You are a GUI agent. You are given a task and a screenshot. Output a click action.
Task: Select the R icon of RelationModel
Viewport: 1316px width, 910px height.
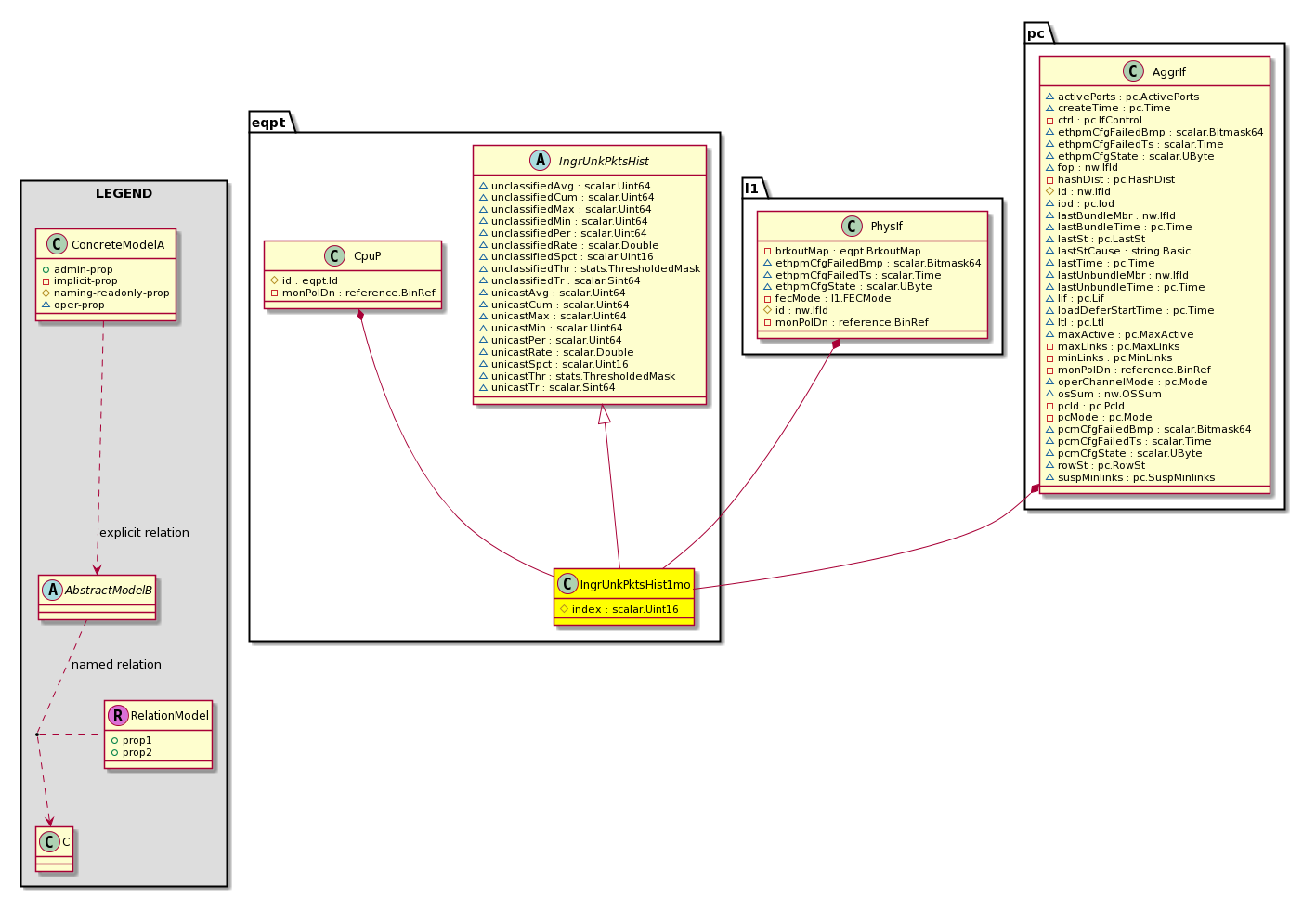point(119,715)
